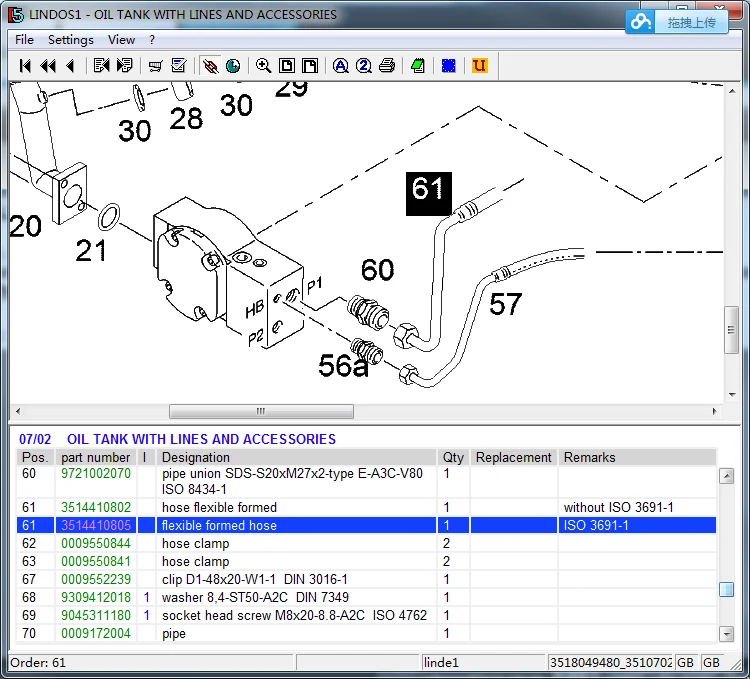This screenshot has height=679, width=750.
Task: Click the parts list scrollbar thumb
Action: 726,589
